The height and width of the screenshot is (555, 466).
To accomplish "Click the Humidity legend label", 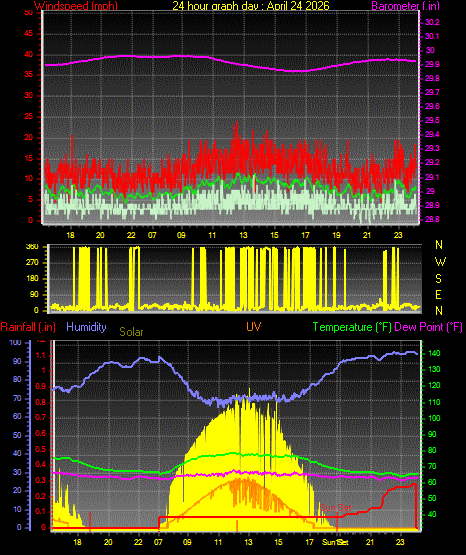I will [86, 327].
